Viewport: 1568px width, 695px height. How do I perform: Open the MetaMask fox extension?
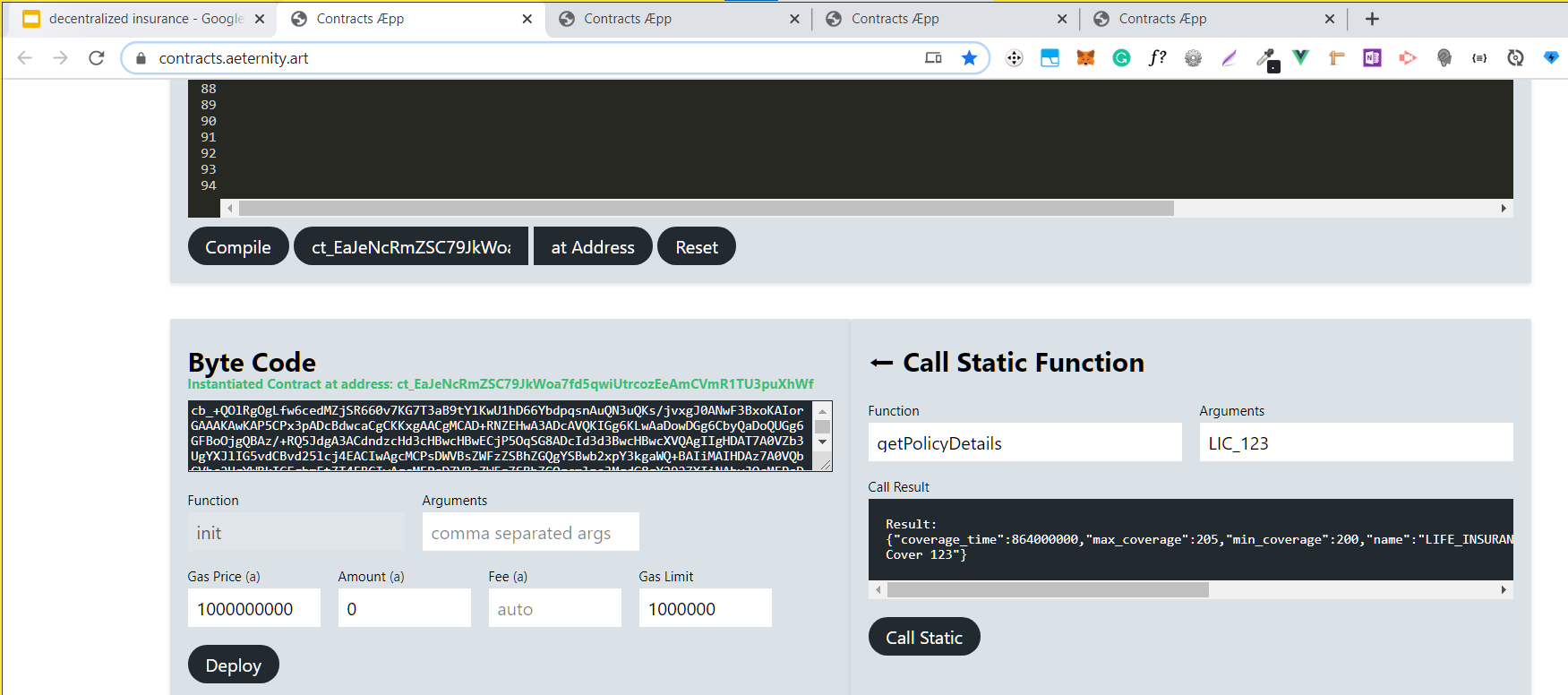(1085, 58)
